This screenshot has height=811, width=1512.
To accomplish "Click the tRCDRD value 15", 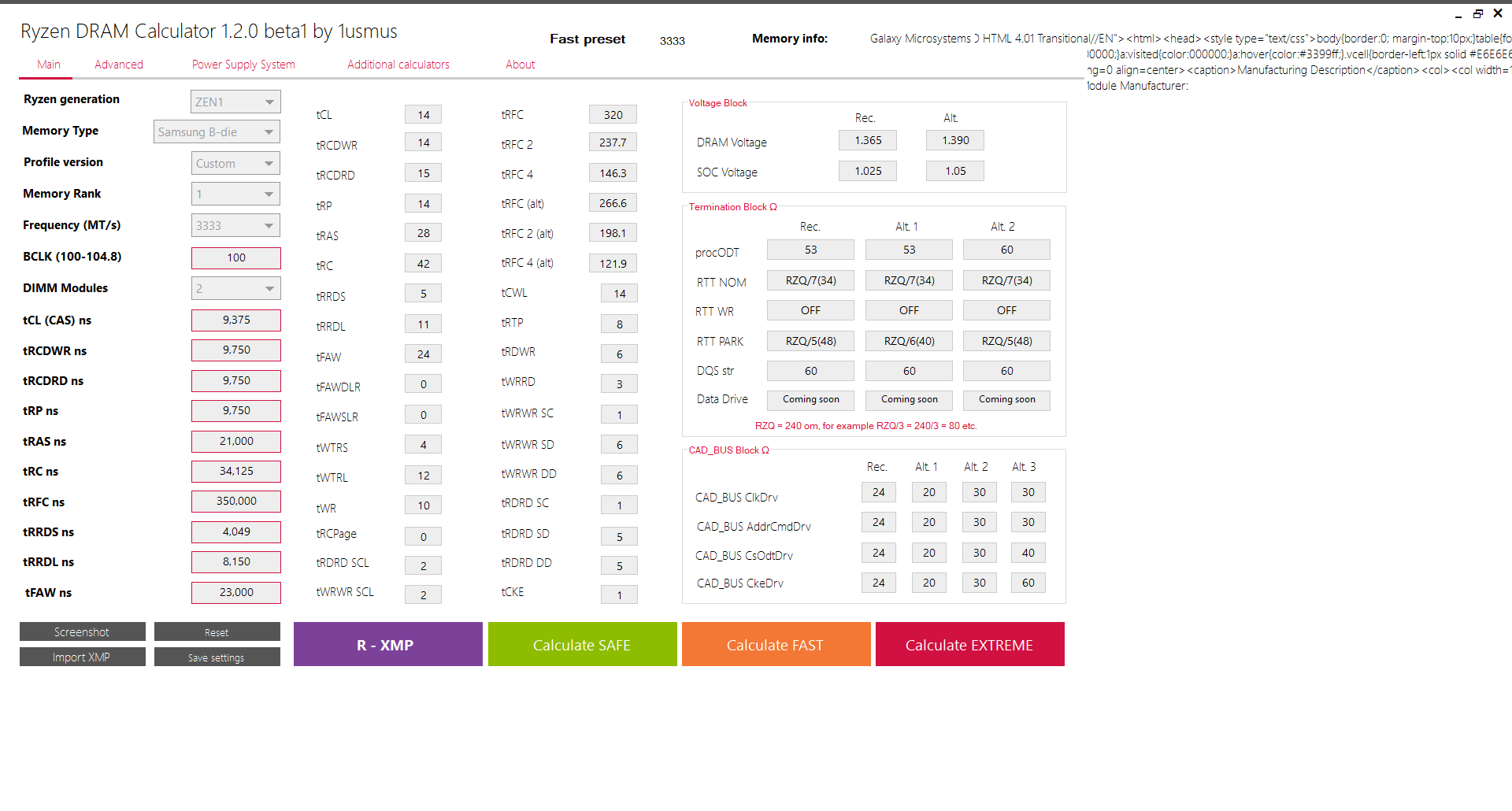I will pos(424,173).
